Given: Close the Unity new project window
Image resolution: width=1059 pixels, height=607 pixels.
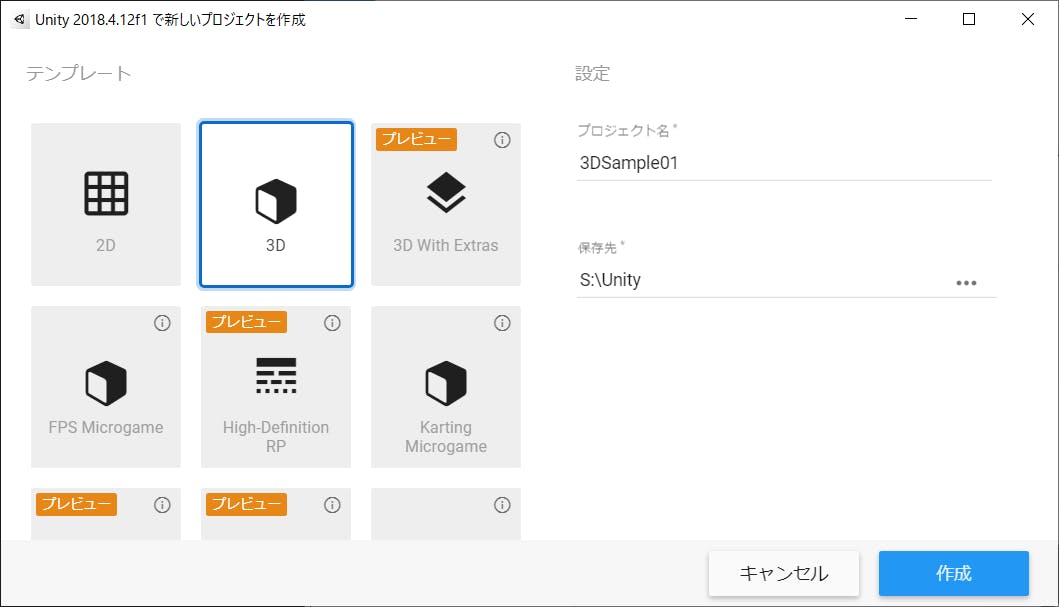Looking at the screenshot, I should 1027,19.
